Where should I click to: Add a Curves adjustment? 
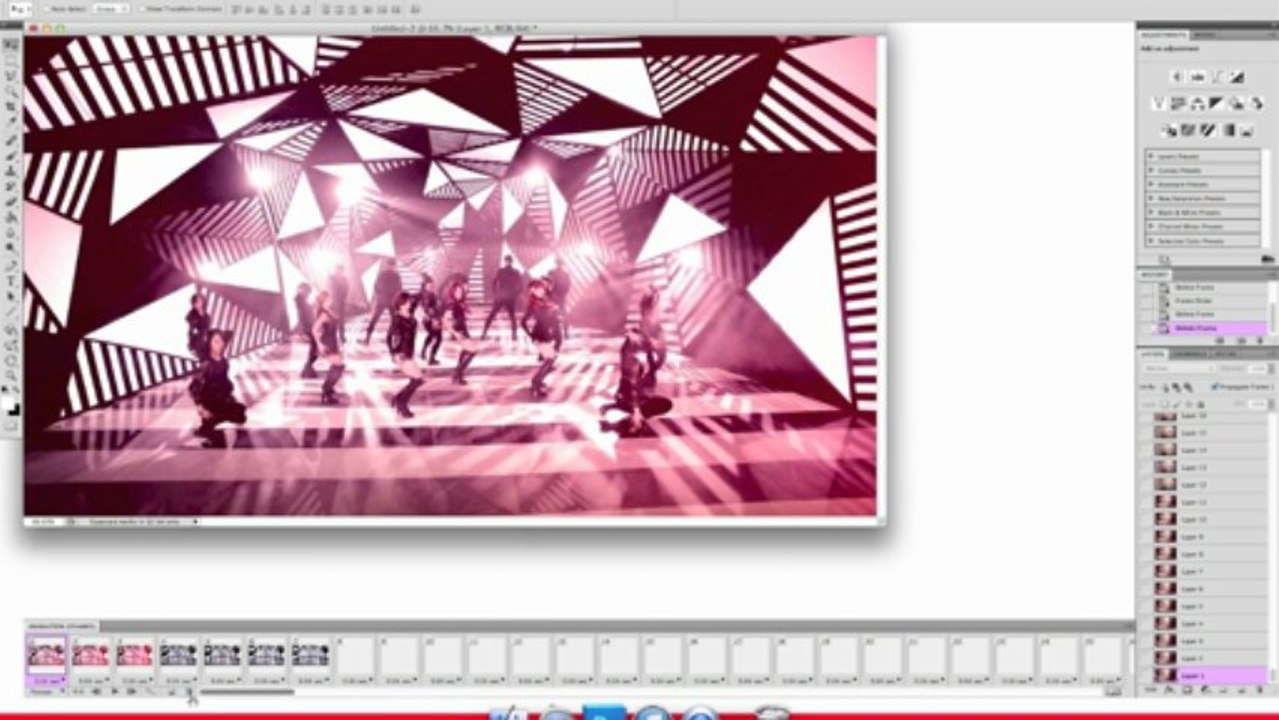tap(1217, 77)
